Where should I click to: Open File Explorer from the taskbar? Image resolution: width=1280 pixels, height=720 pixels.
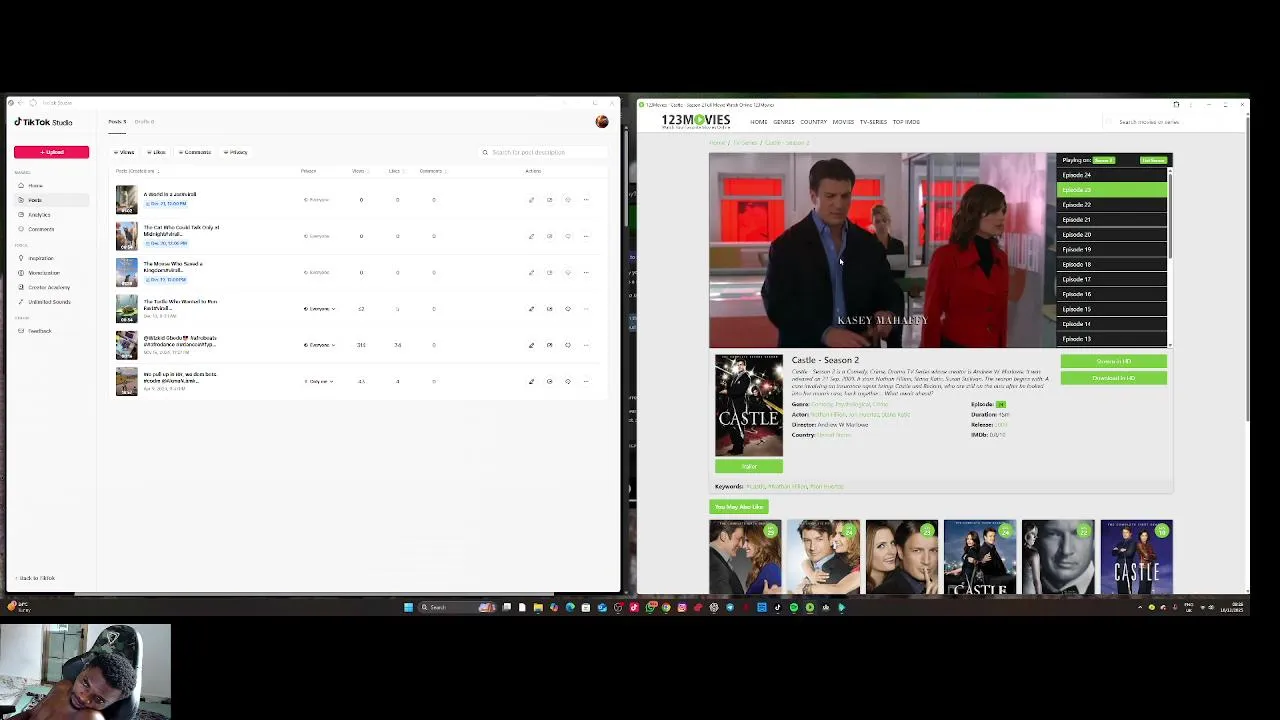(x=538, y=607)
